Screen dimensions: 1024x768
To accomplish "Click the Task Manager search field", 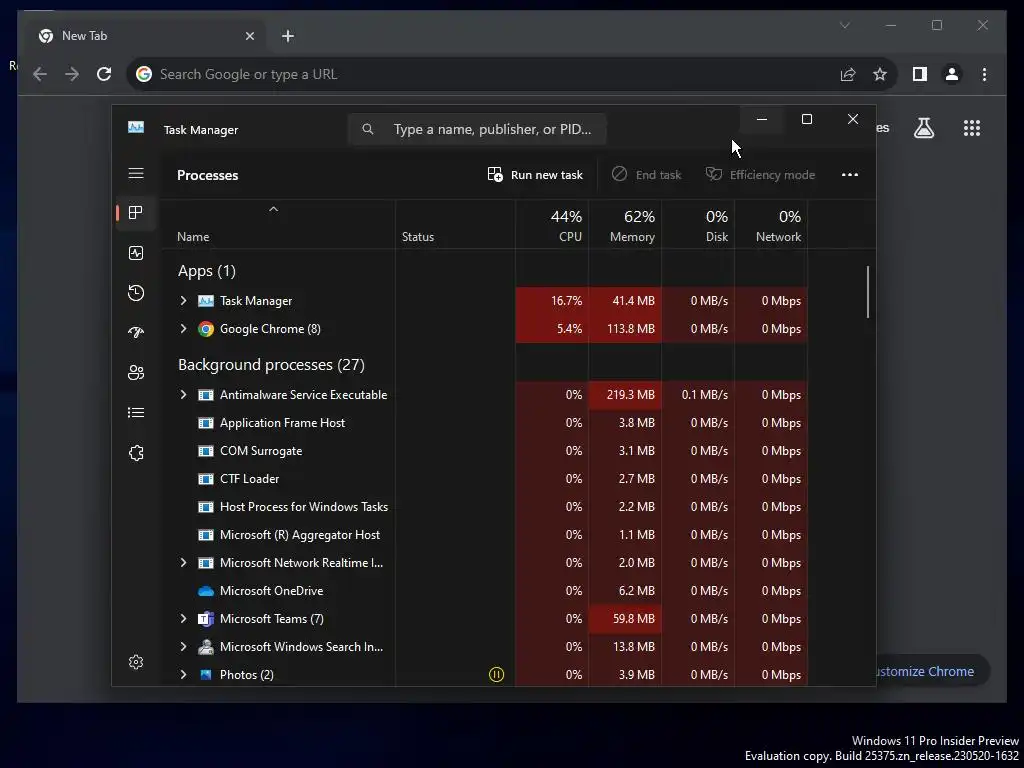I will [477, 129].
